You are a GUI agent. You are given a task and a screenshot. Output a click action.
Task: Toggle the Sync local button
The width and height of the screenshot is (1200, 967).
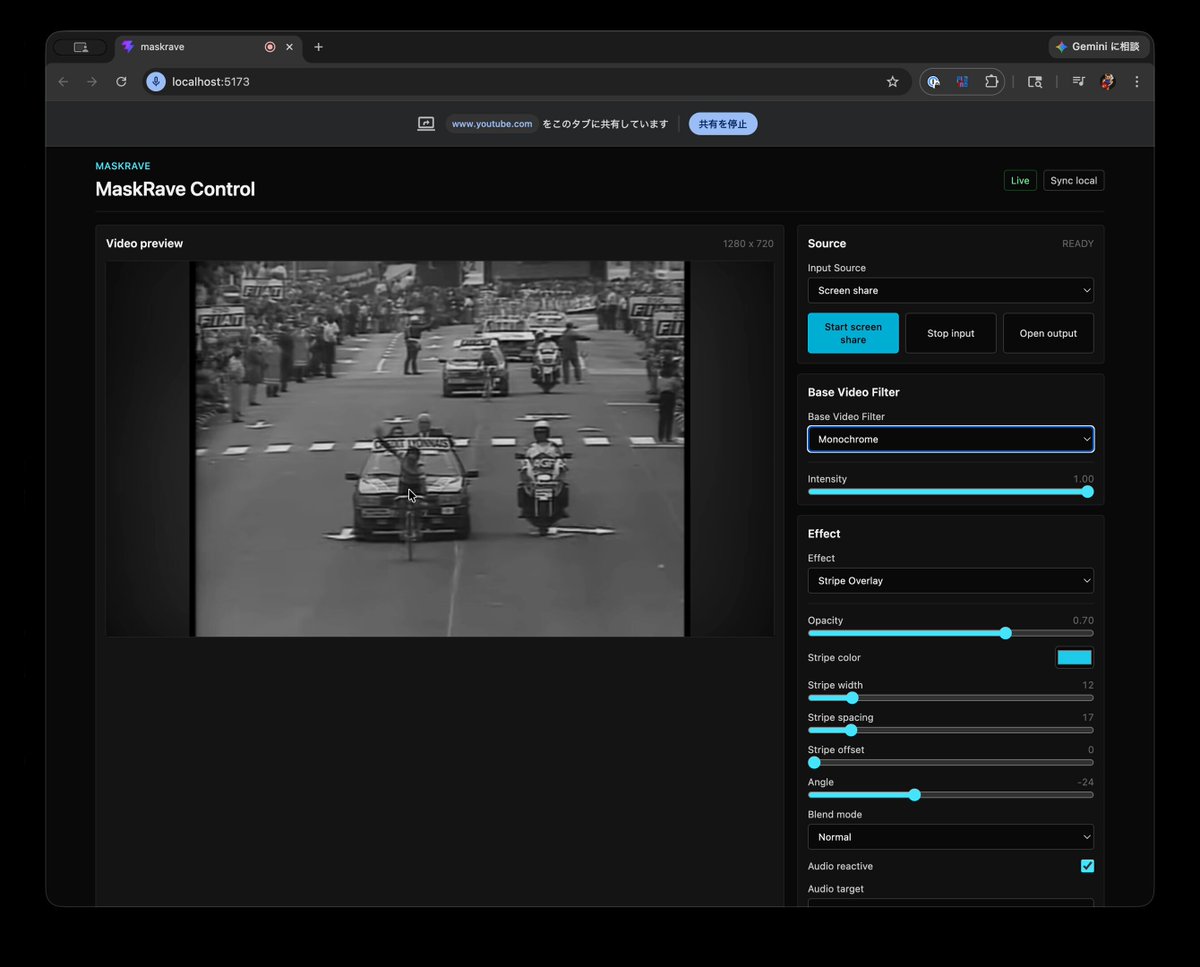1074,181
